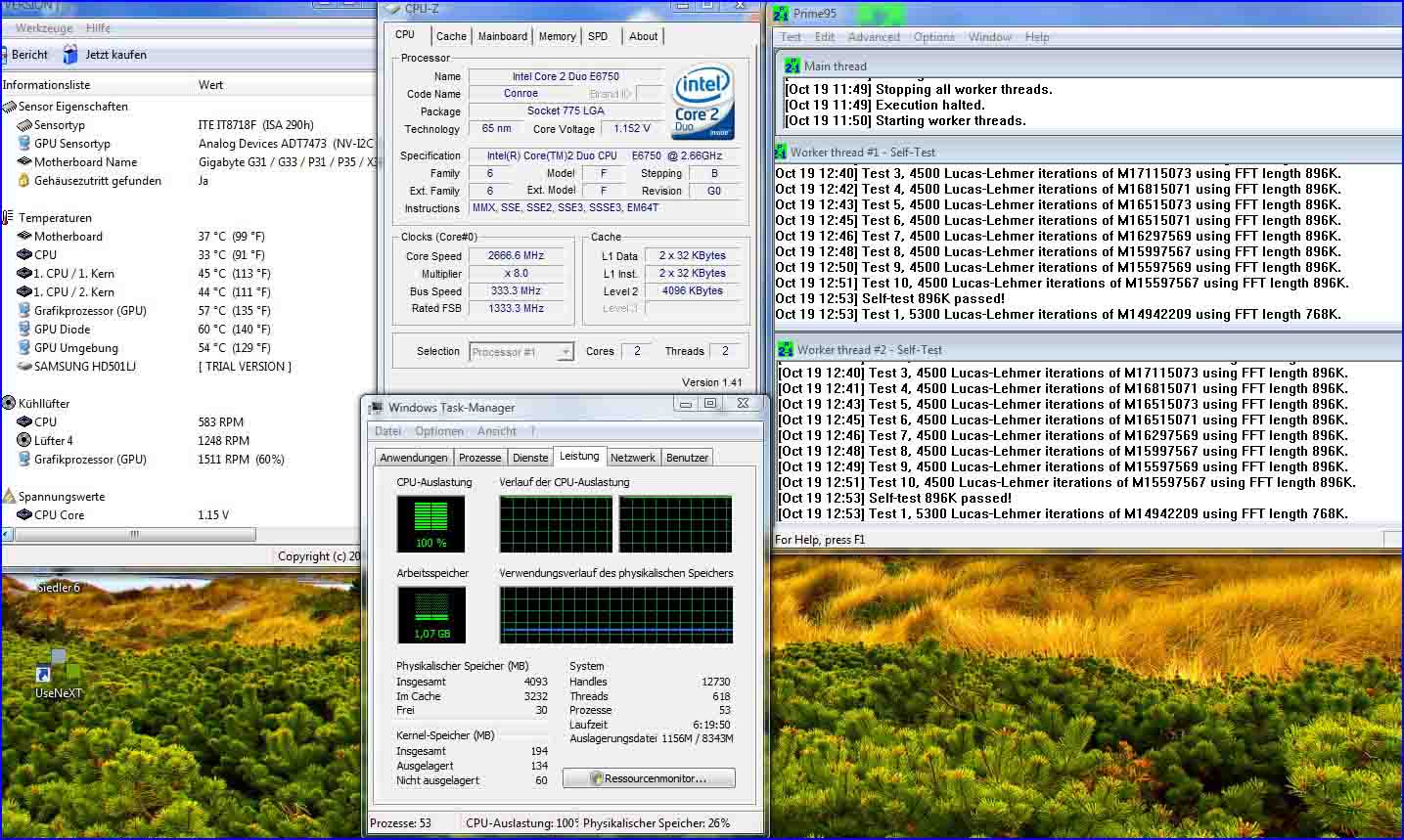
Task: Click Core Speed value 2666.6 MHz
Action: [517, 256]
